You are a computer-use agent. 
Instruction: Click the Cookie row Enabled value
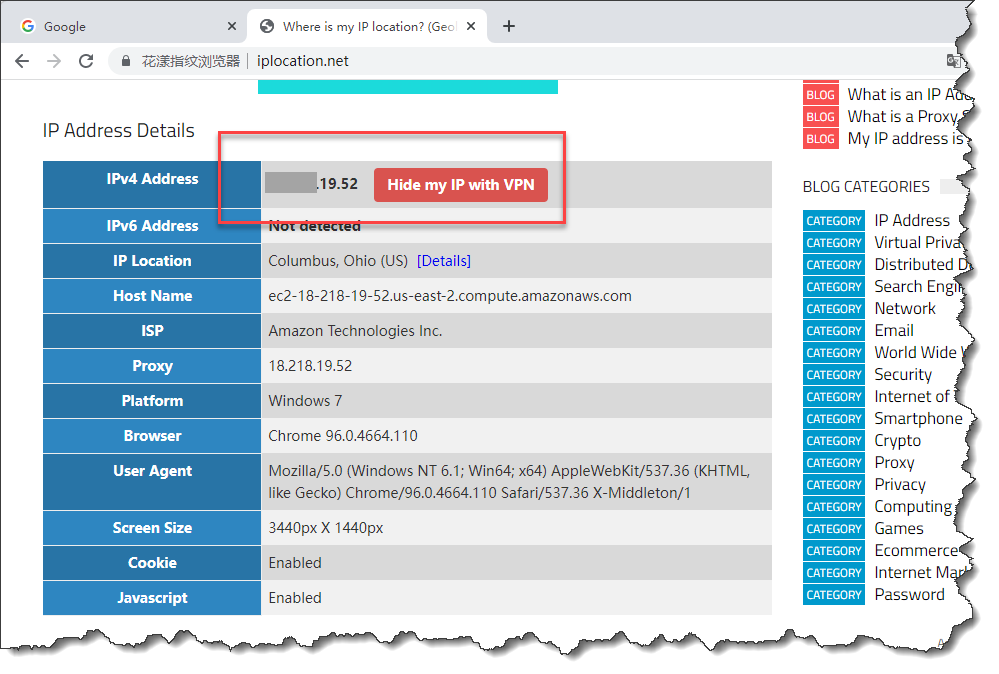(295, 563)
